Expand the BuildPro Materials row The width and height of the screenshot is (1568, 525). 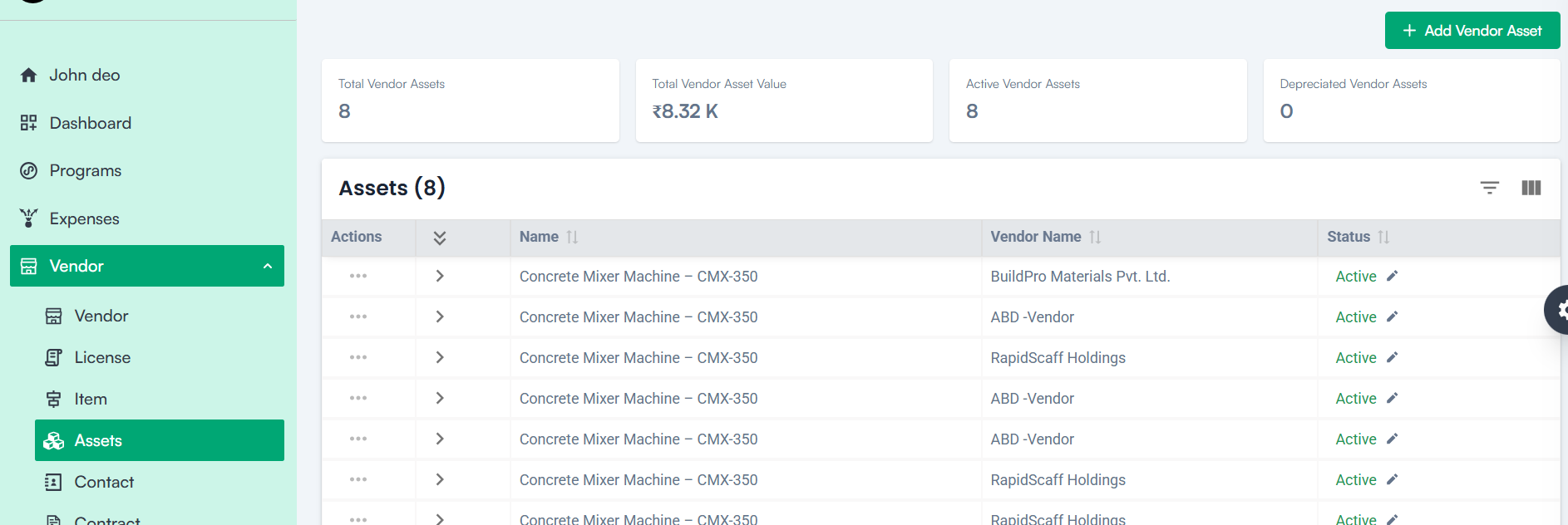(x=440, y=276)
